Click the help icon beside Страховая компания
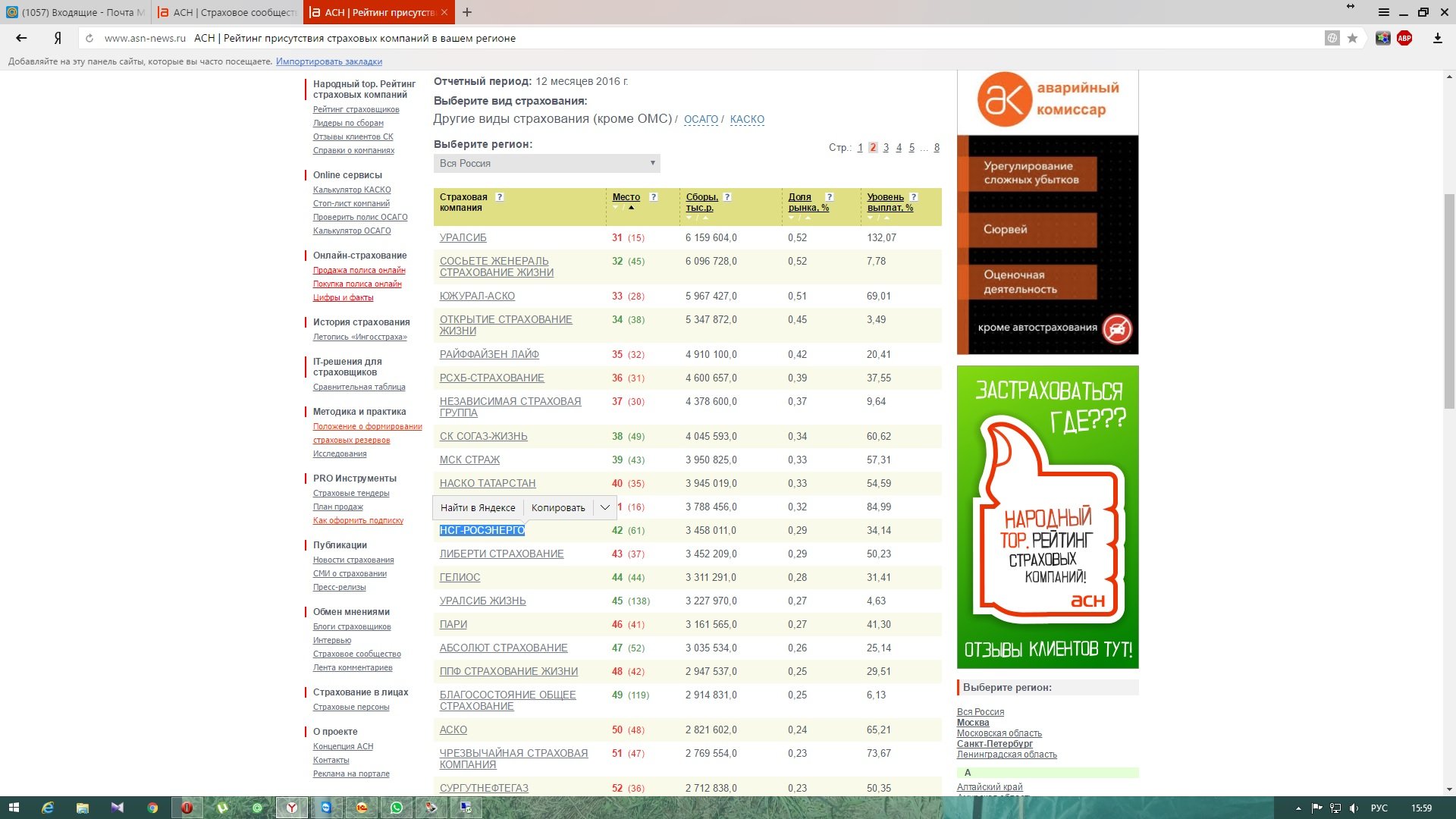Screen dimensions: 1456x819 [x=499, y=197]
